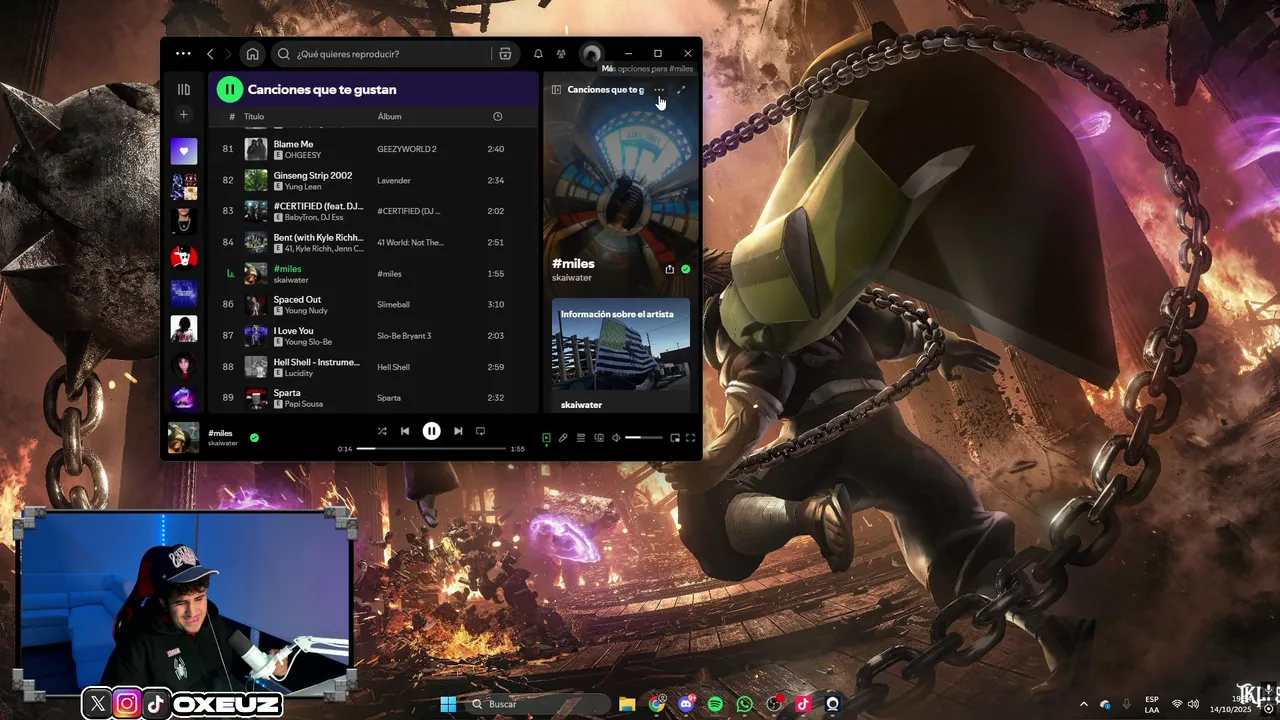Pause playlist with the green header button
This screenshot has height=720, width=1280.
click(x=230, y=89)
